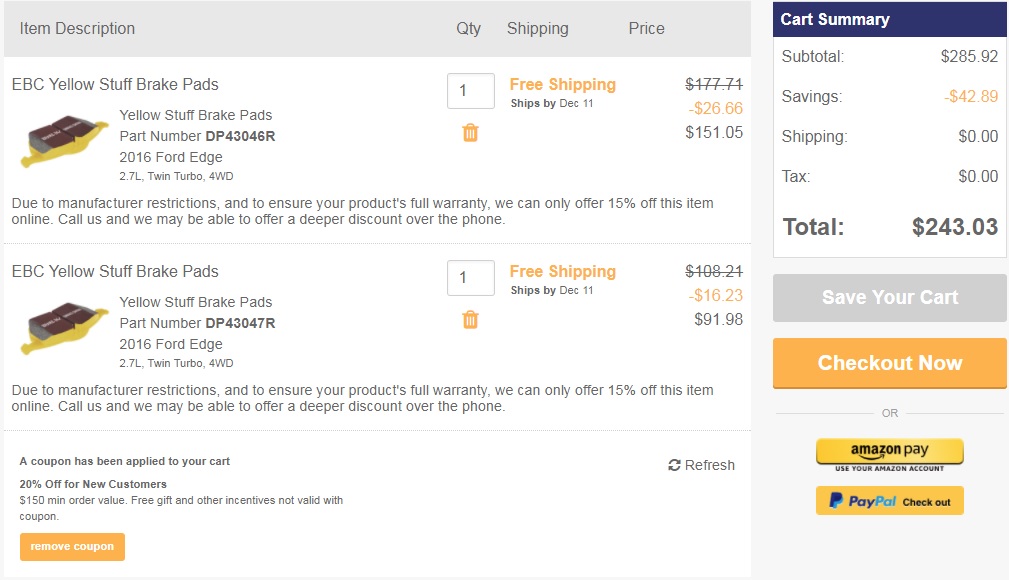1009x580 pixels.
Task: Click the Refresh cart link
Action: click(x=701, y=465)
